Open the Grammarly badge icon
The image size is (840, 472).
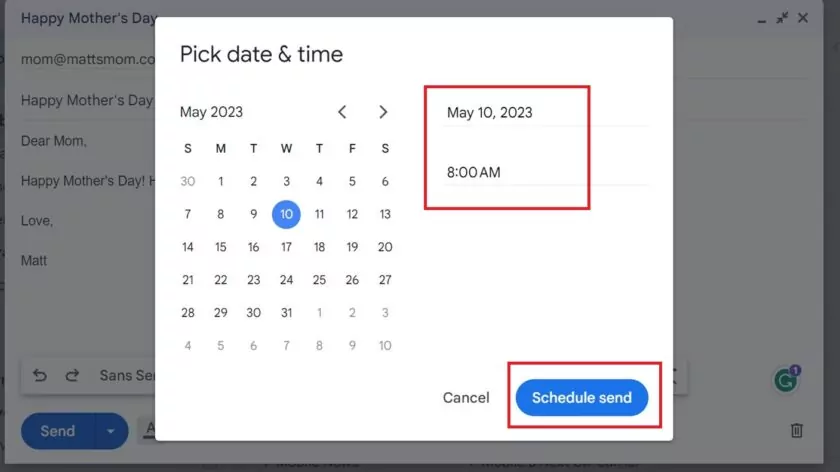pyautogui.click(x=786, y=379)
